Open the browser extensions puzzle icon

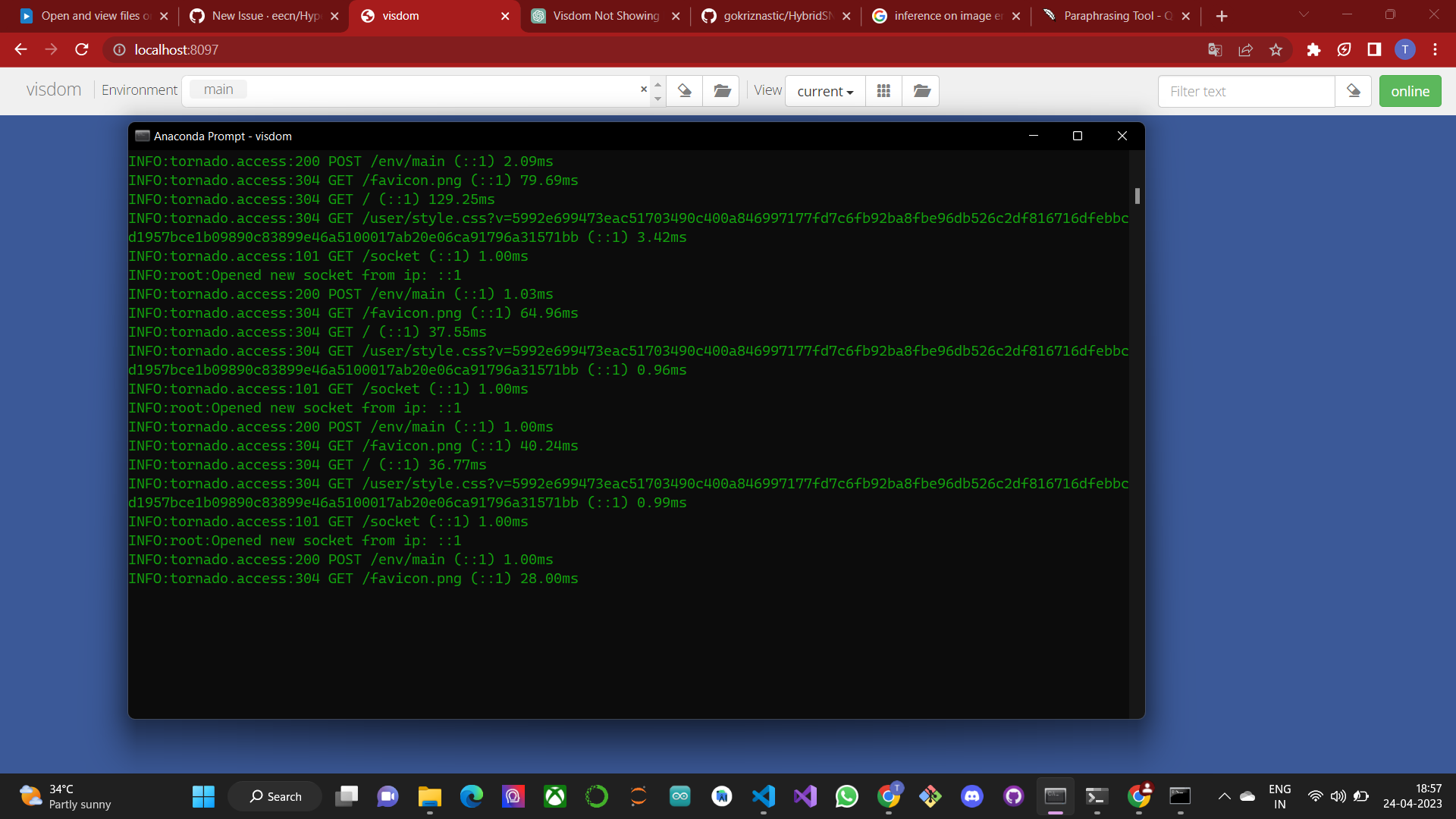pyautogui.click(x=1313, y=49)
